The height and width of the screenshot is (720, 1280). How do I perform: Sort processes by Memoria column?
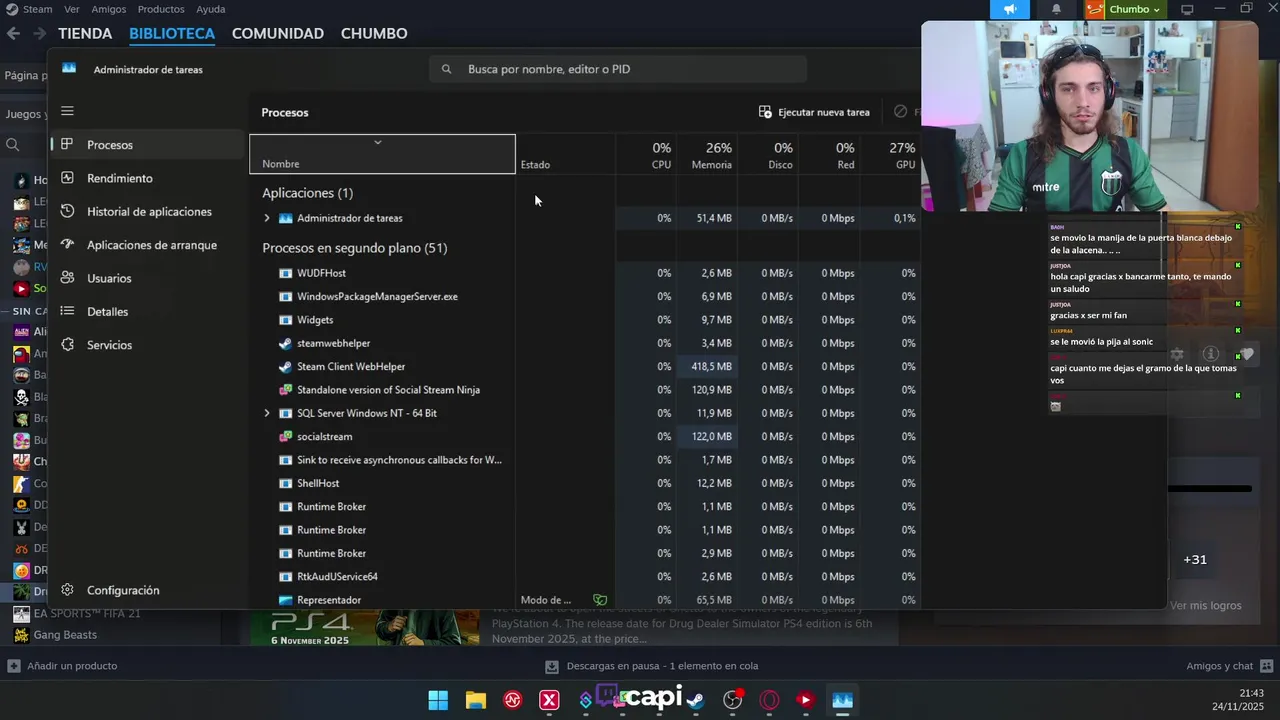pos(706,154)
